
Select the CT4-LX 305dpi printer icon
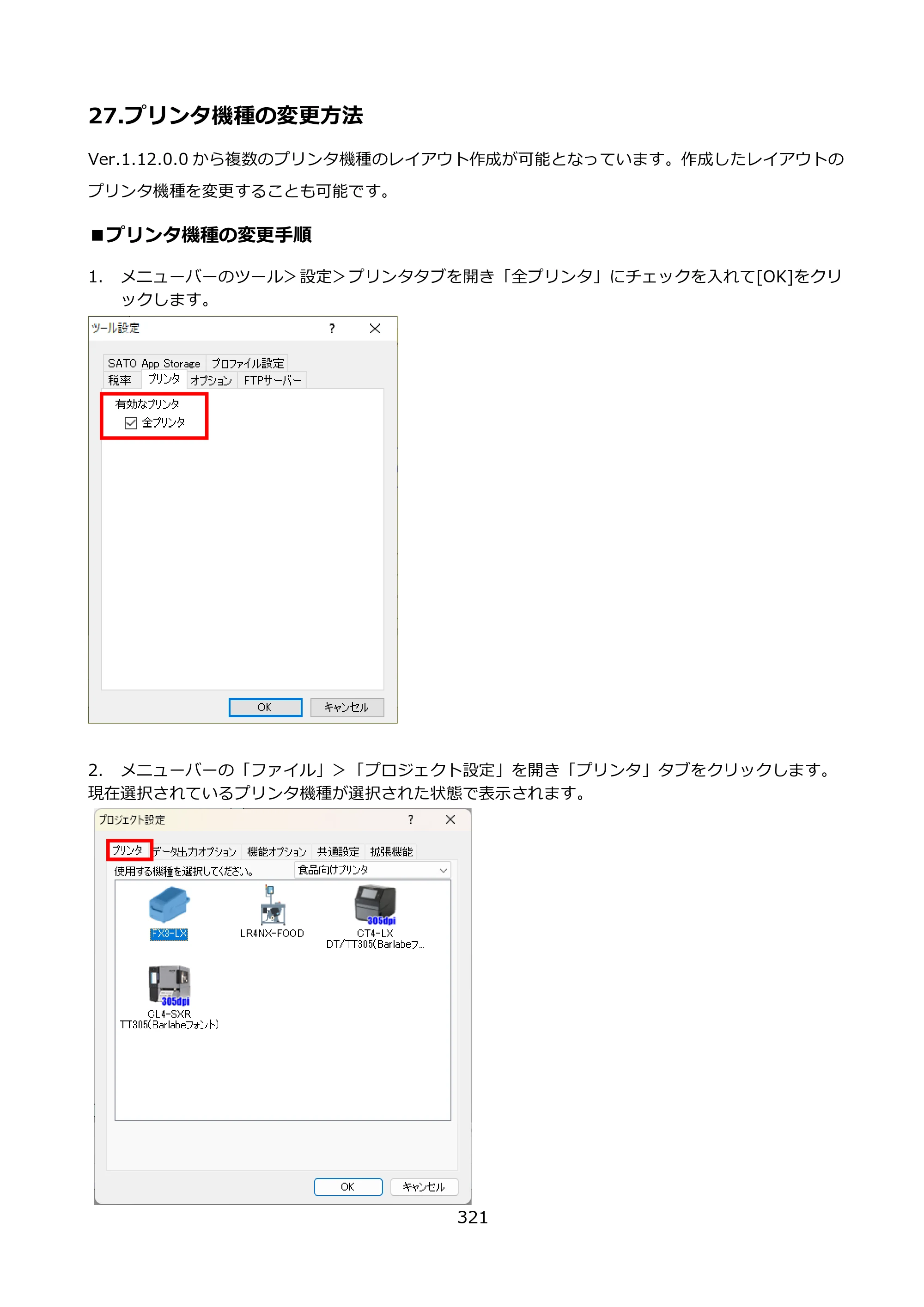click(x=375, y=904)
